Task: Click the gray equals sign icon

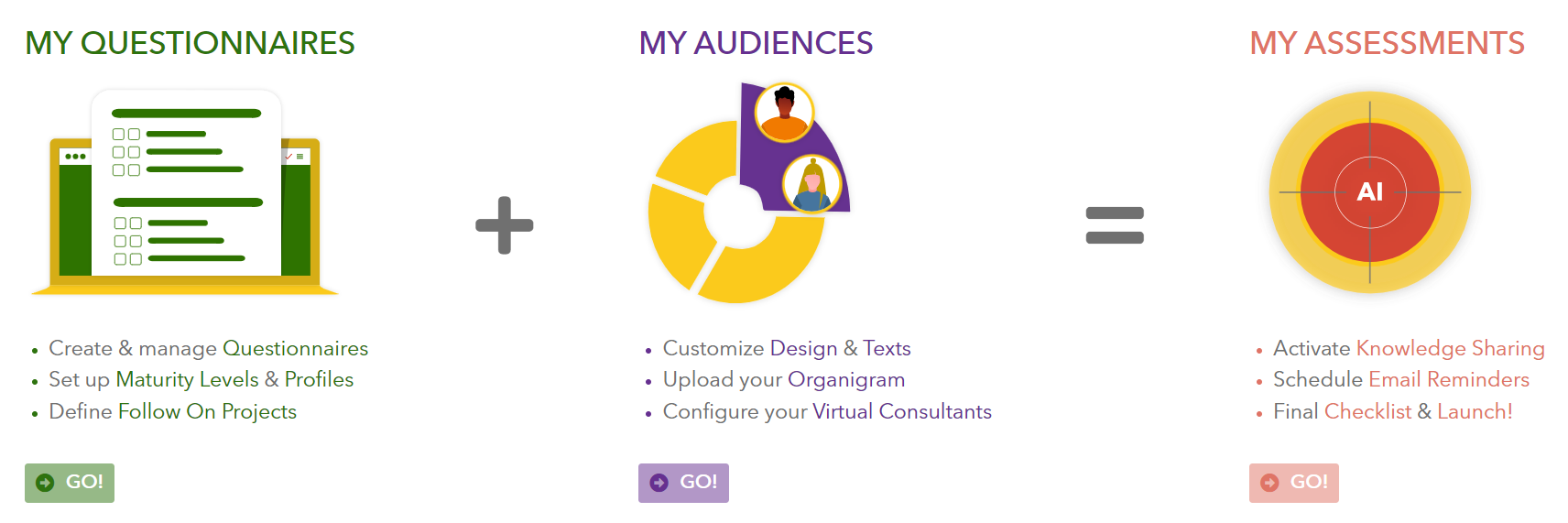Action: 1115,225
